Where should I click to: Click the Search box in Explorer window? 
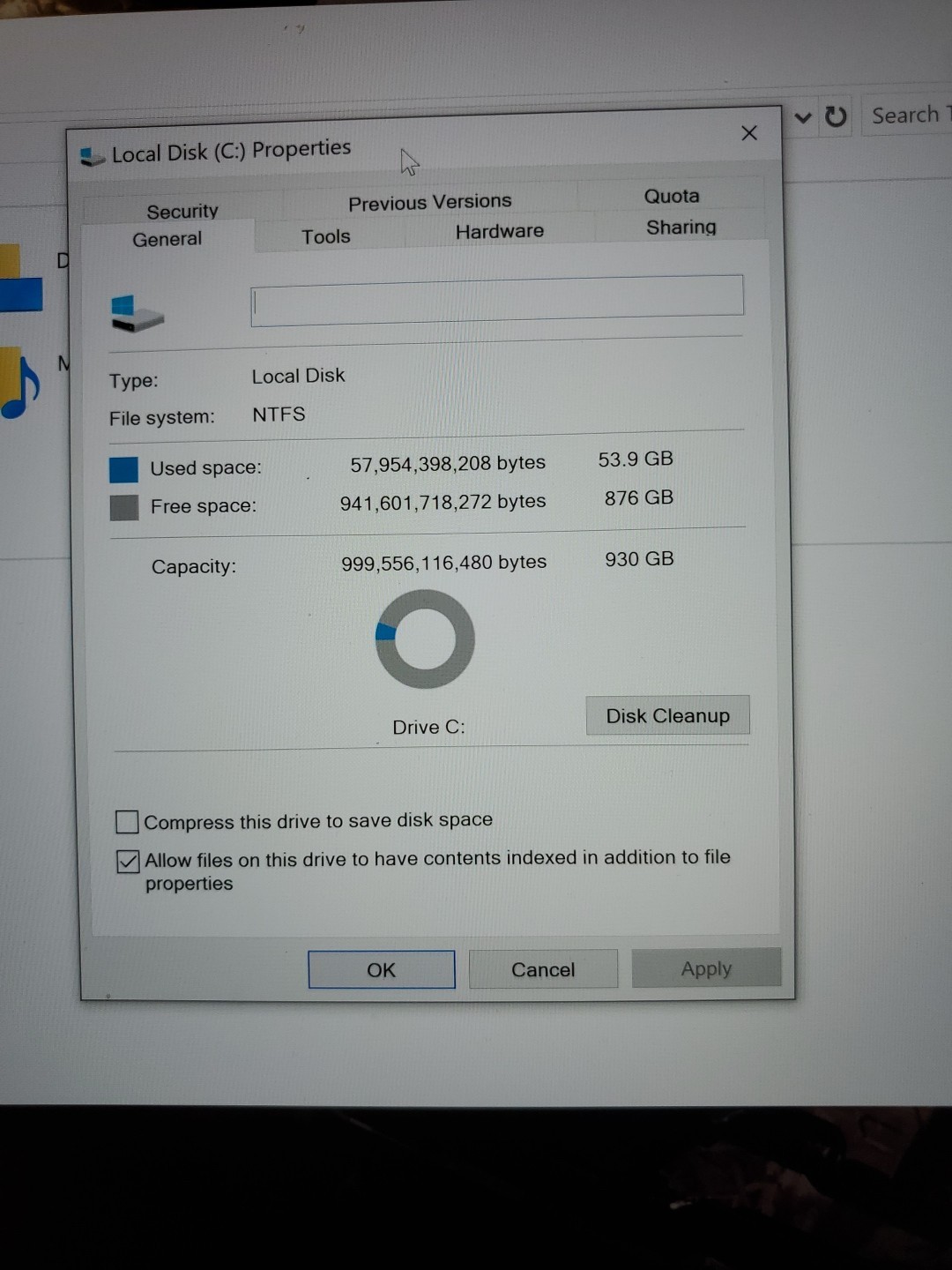tap(907, 115)
